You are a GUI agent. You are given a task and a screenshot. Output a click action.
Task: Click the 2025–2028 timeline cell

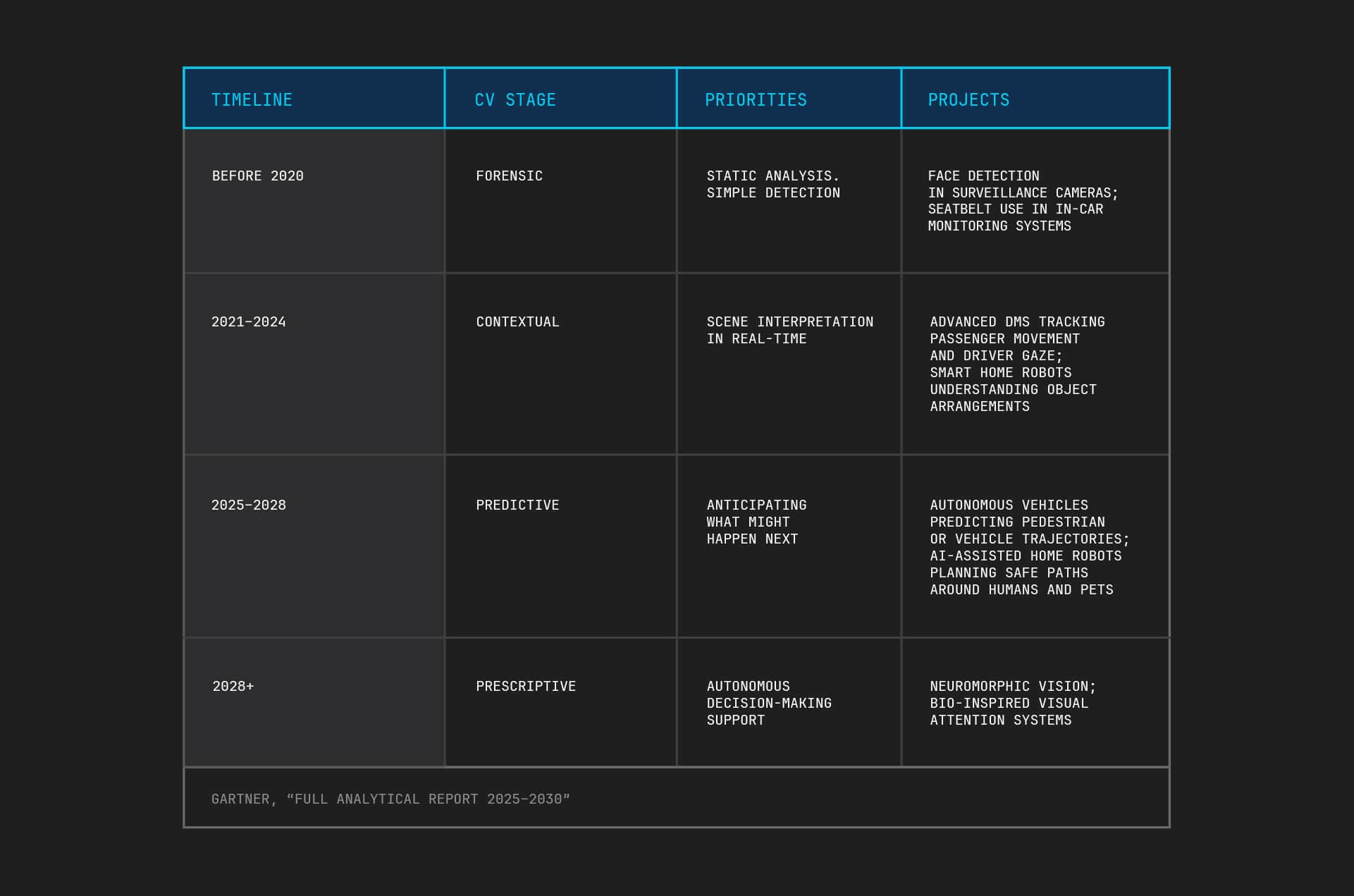[x=314, y=546]
